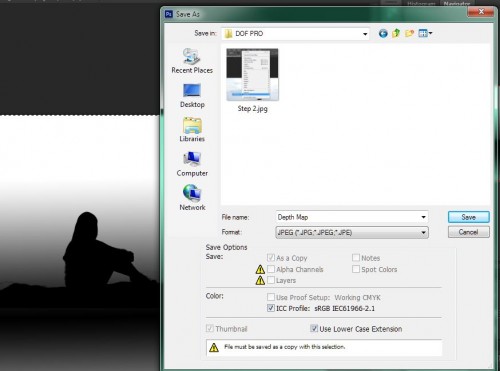500x371 pixels.
Task: Go to Desktop location
Action: coord(192,96)
